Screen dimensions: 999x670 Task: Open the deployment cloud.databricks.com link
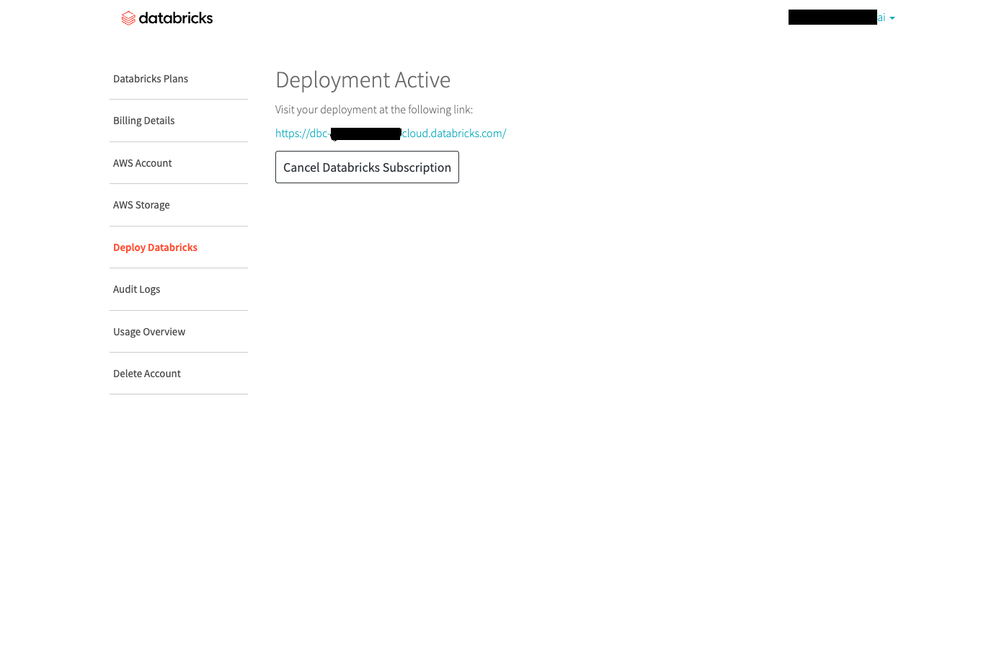pos(391,133)
